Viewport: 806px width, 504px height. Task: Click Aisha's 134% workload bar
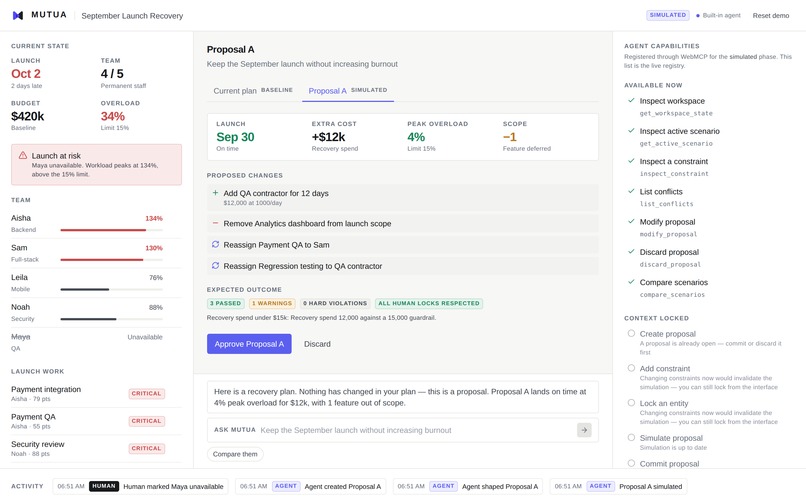pyautogui.click(x=112, y=230)
